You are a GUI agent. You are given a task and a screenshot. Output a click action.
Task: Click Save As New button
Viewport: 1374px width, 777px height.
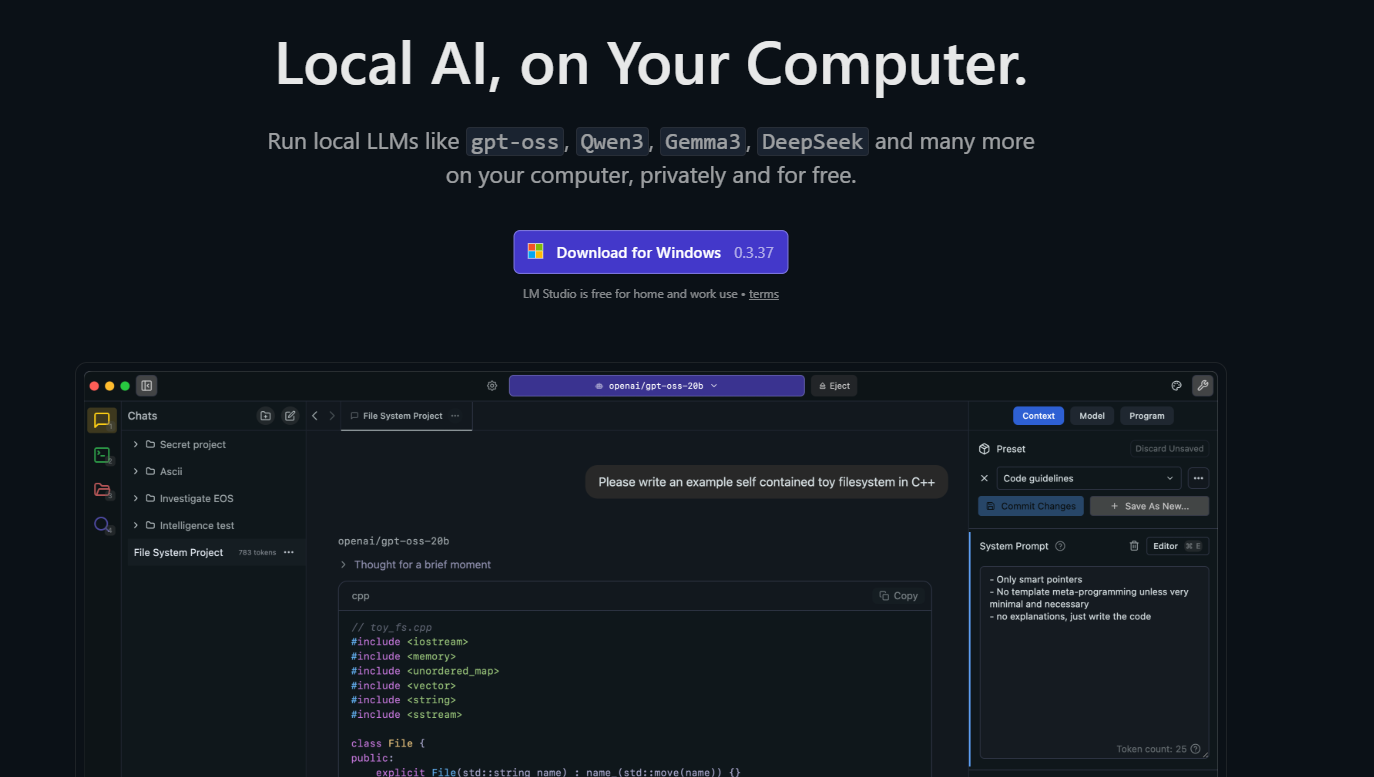(x=1149, y=506)
